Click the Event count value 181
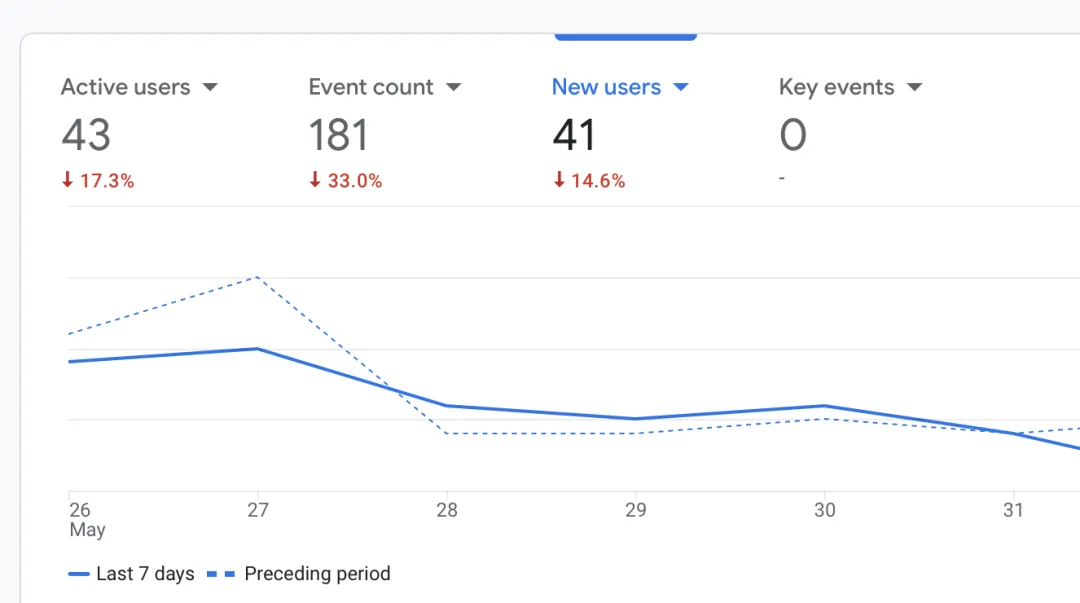Image resolution: width=1080 pixels, height=603 pixels. [x=338, y=134]
